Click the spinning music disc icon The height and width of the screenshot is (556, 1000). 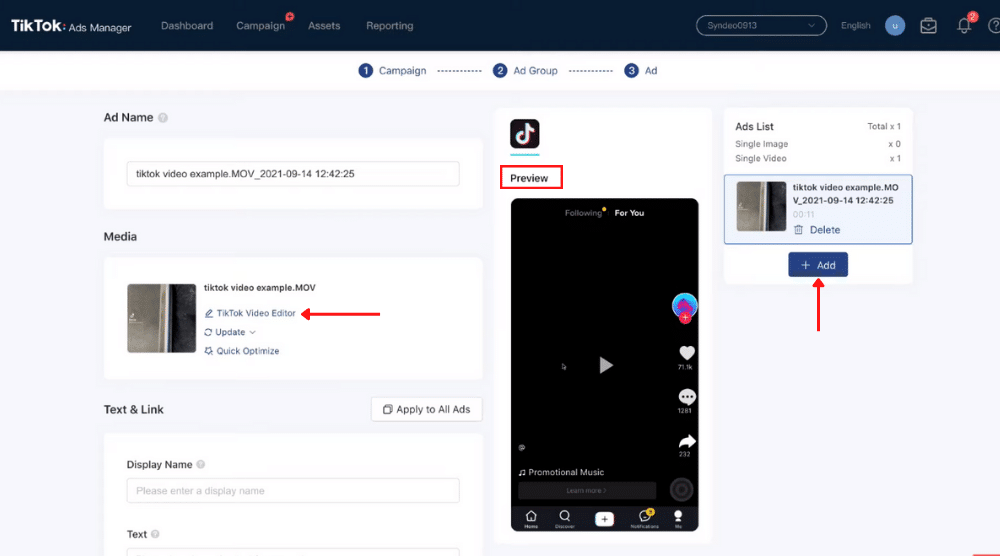681,490
